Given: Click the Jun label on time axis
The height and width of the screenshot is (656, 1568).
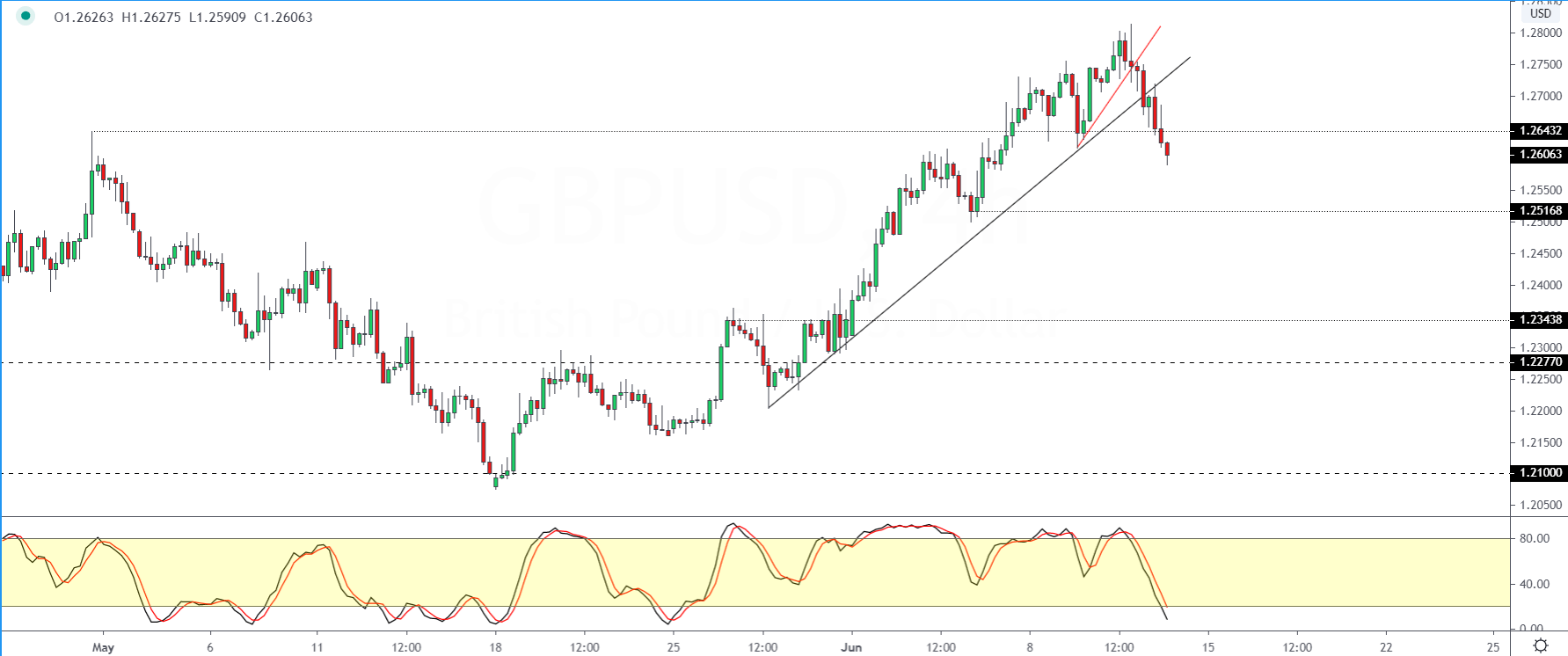Looking at the screenshot, I should 851,648.
